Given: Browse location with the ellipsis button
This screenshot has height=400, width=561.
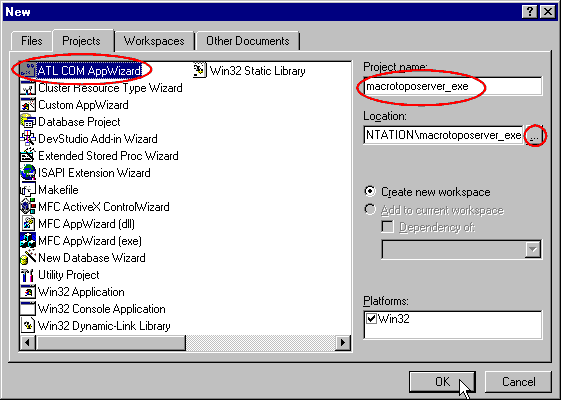Looking at the screenshot, I should coord(534,135).
